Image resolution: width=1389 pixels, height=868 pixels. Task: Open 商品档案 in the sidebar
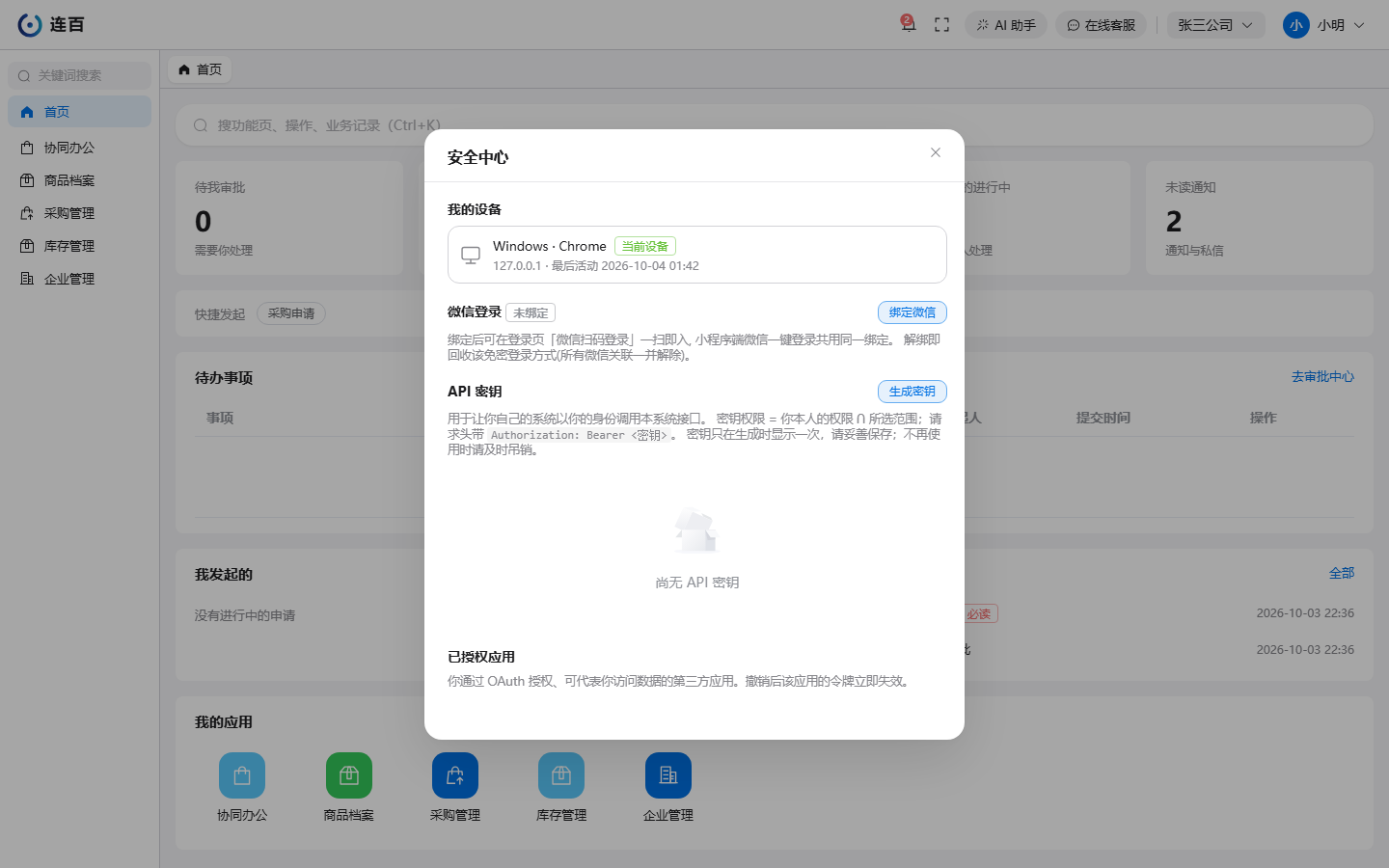(80, 180)
